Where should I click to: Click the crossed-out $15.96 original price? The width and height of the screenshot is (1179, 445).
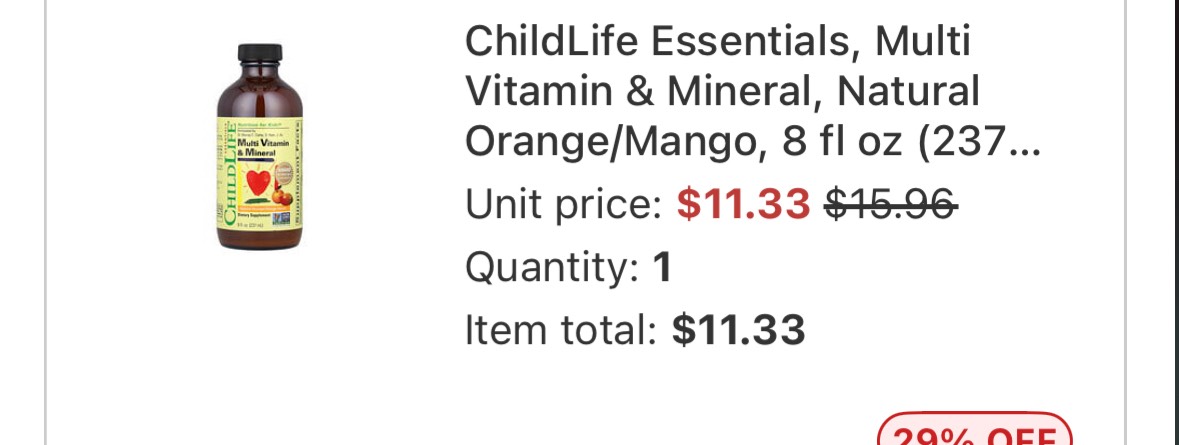890,205
